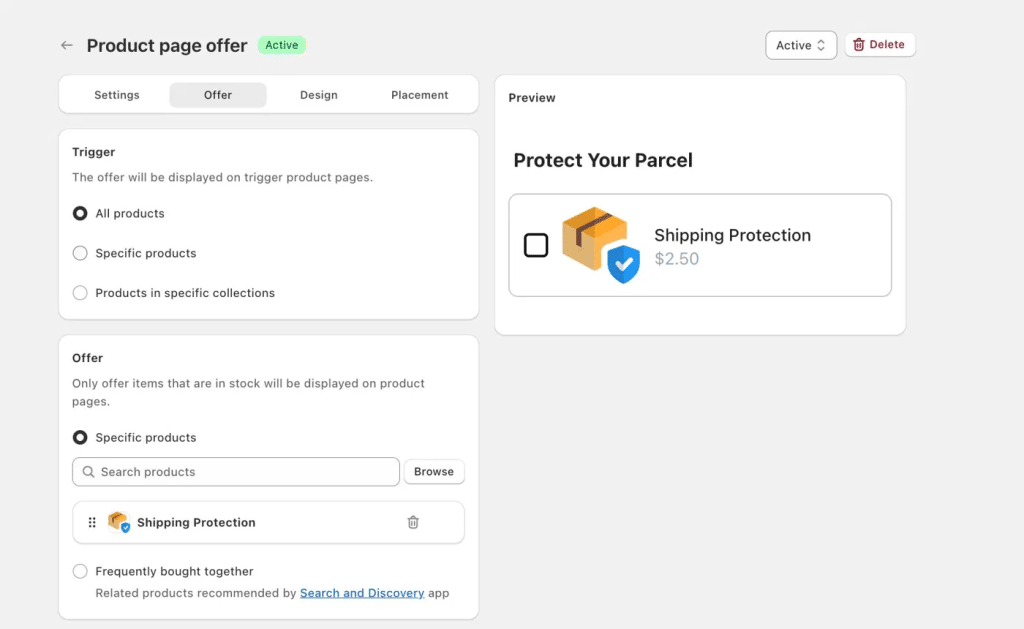Click the Browse button
1024x629 pixels.
click(x=434, y=472)
